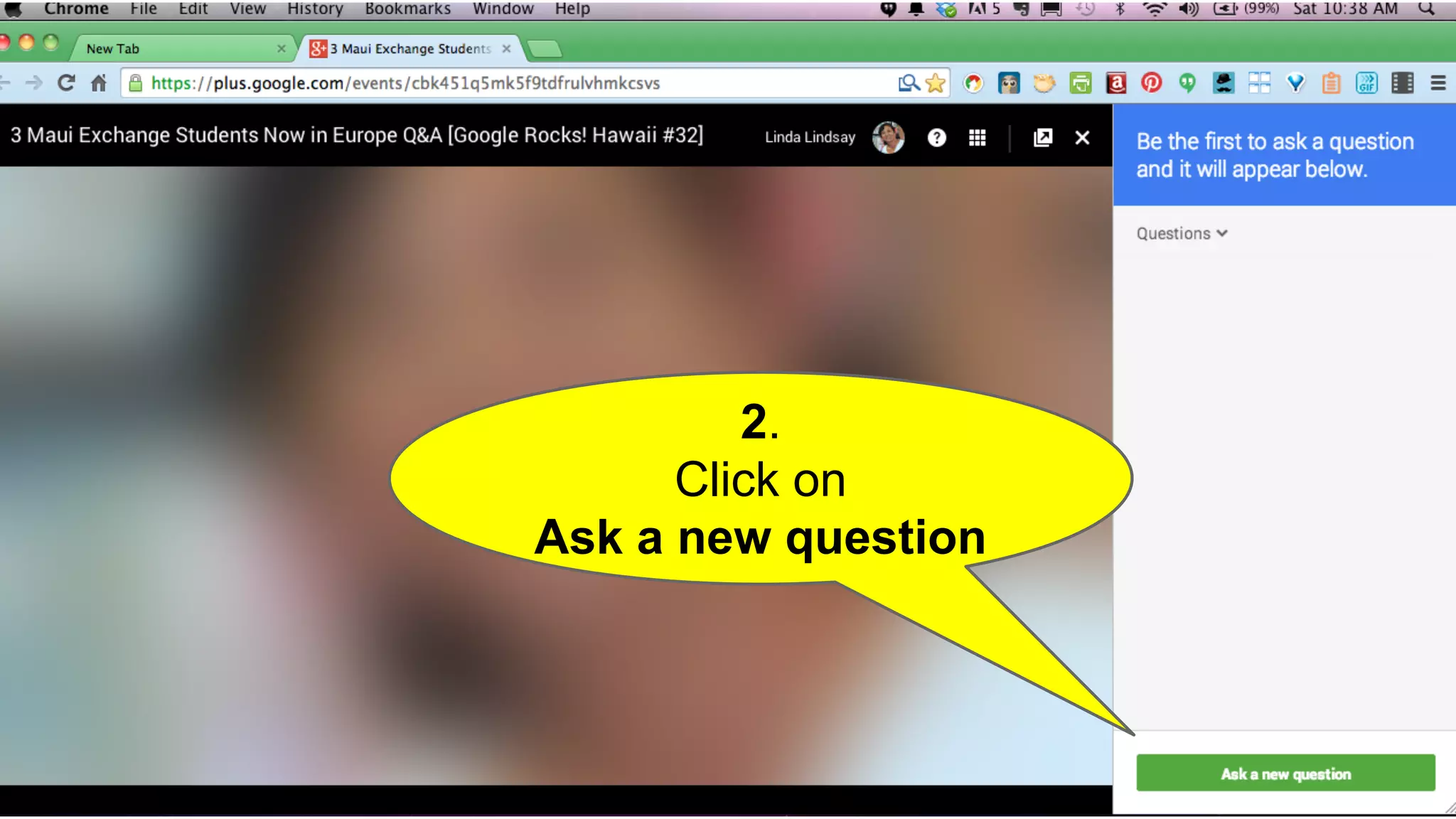Screen dimensions: 1456x819
Task: Open the History menu
Action: 315,9
